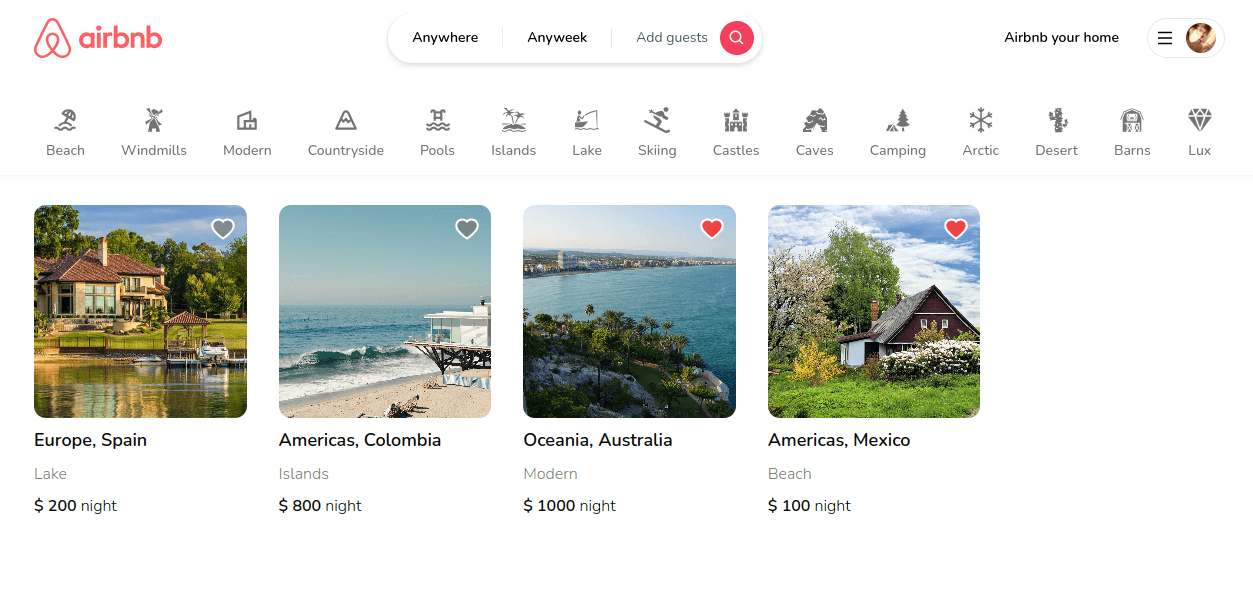This screenshot has height=590, width=1253.
Task: Open the Americas, Mexico listing photo
Action: (874, 311)
